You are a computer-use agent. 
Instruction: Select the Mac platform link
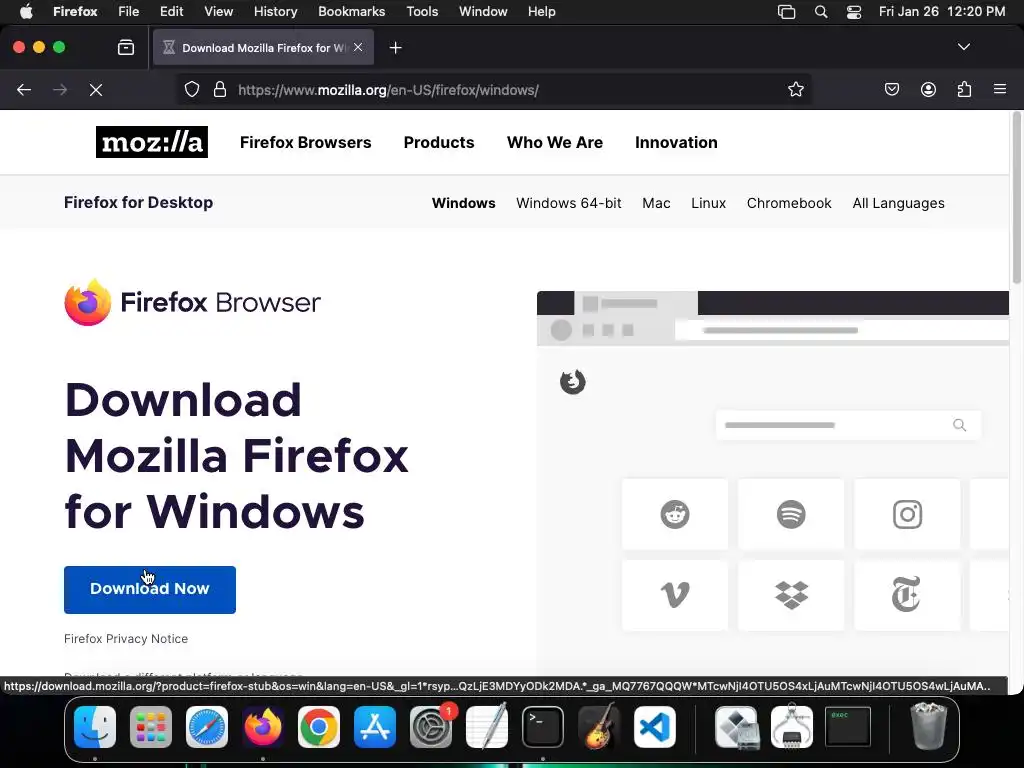tap(656, 203)
